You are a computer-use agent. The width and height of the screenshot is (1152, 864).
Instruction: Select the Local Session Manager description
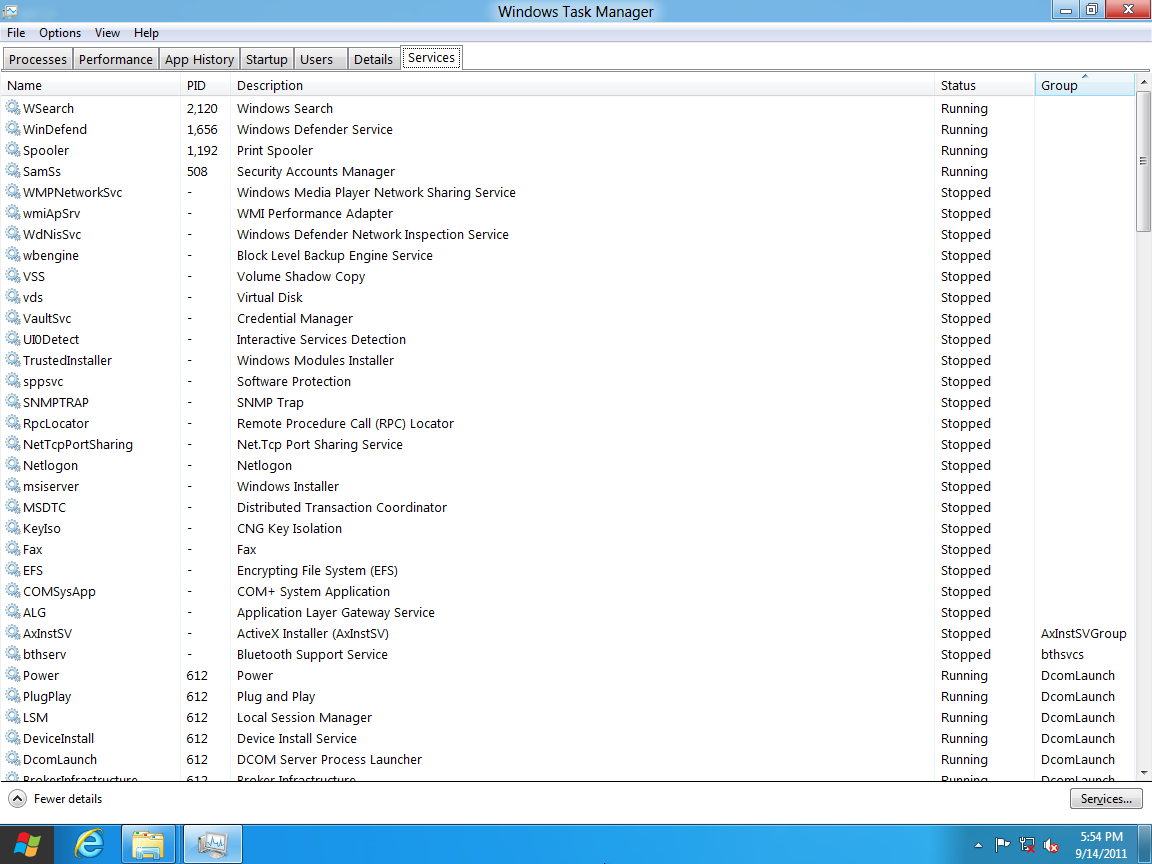click(304, 717)
